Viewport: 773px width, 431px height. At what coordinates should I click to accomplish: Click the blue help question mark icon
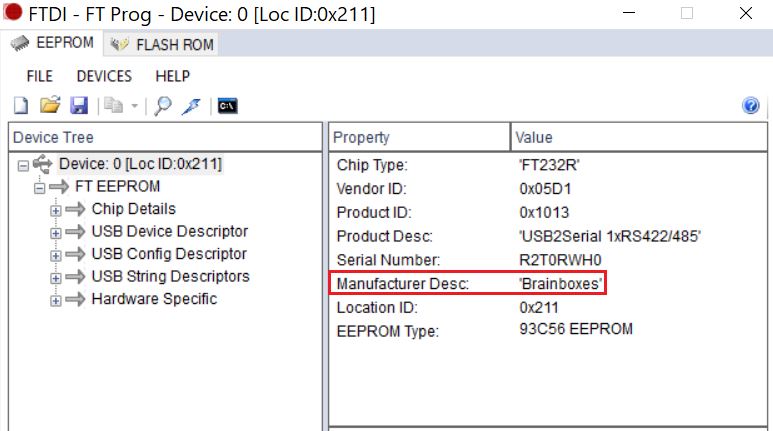(751, 106)
